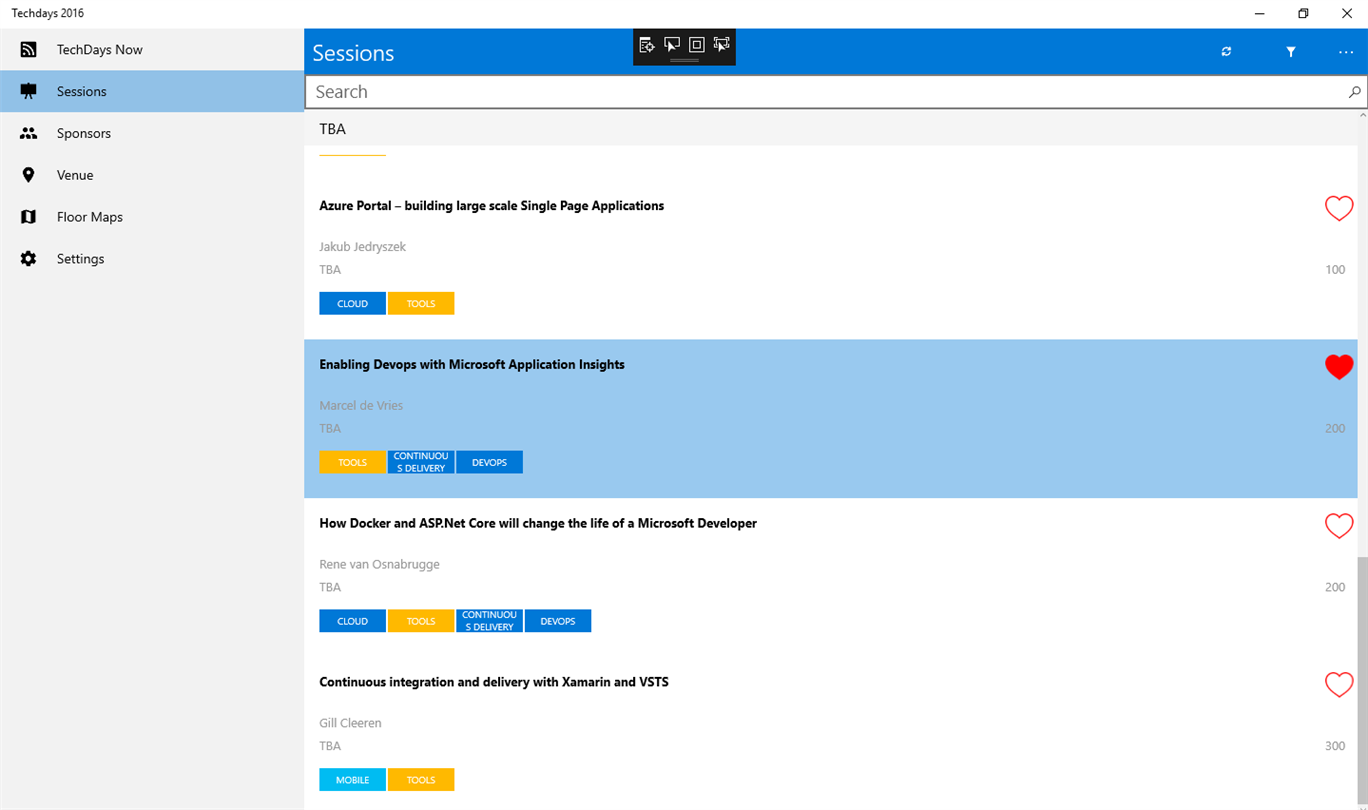Open Settings from the sidebar
This screenshot has height=810, width=1368.
152,259
